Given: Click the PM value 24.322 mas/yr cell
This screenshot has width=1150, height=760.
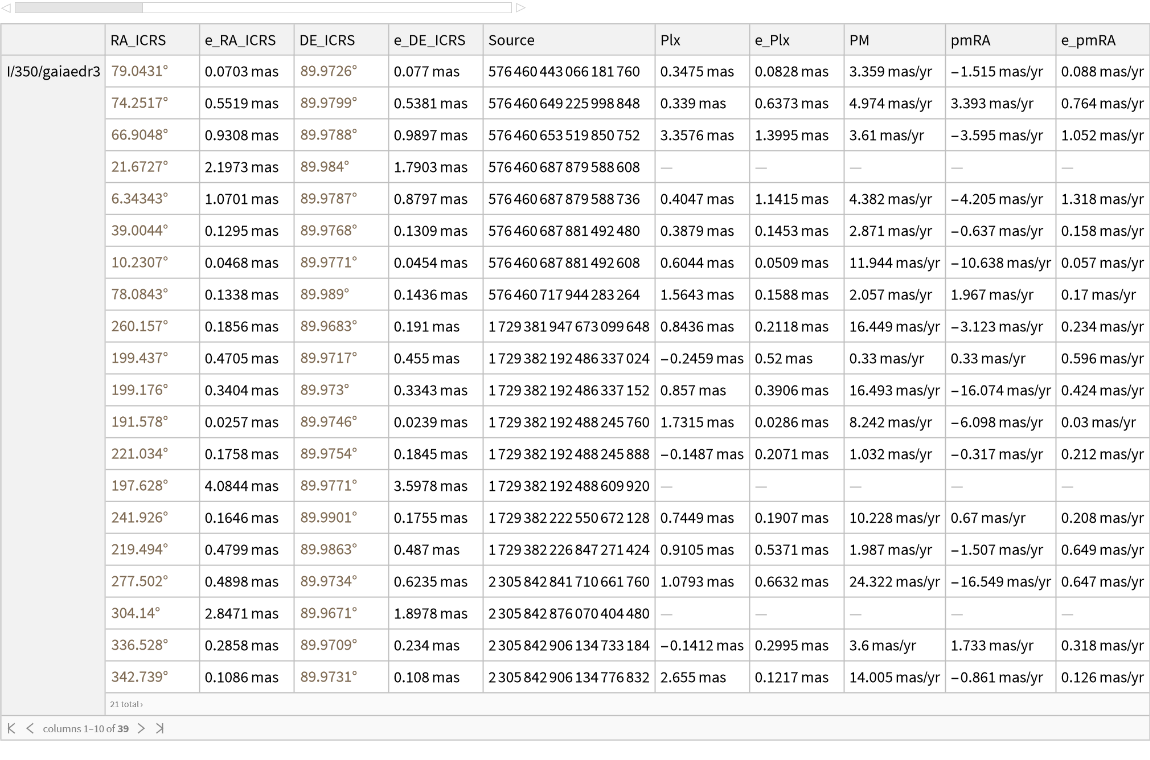Looking at the screenshot, I should point(892,582).
